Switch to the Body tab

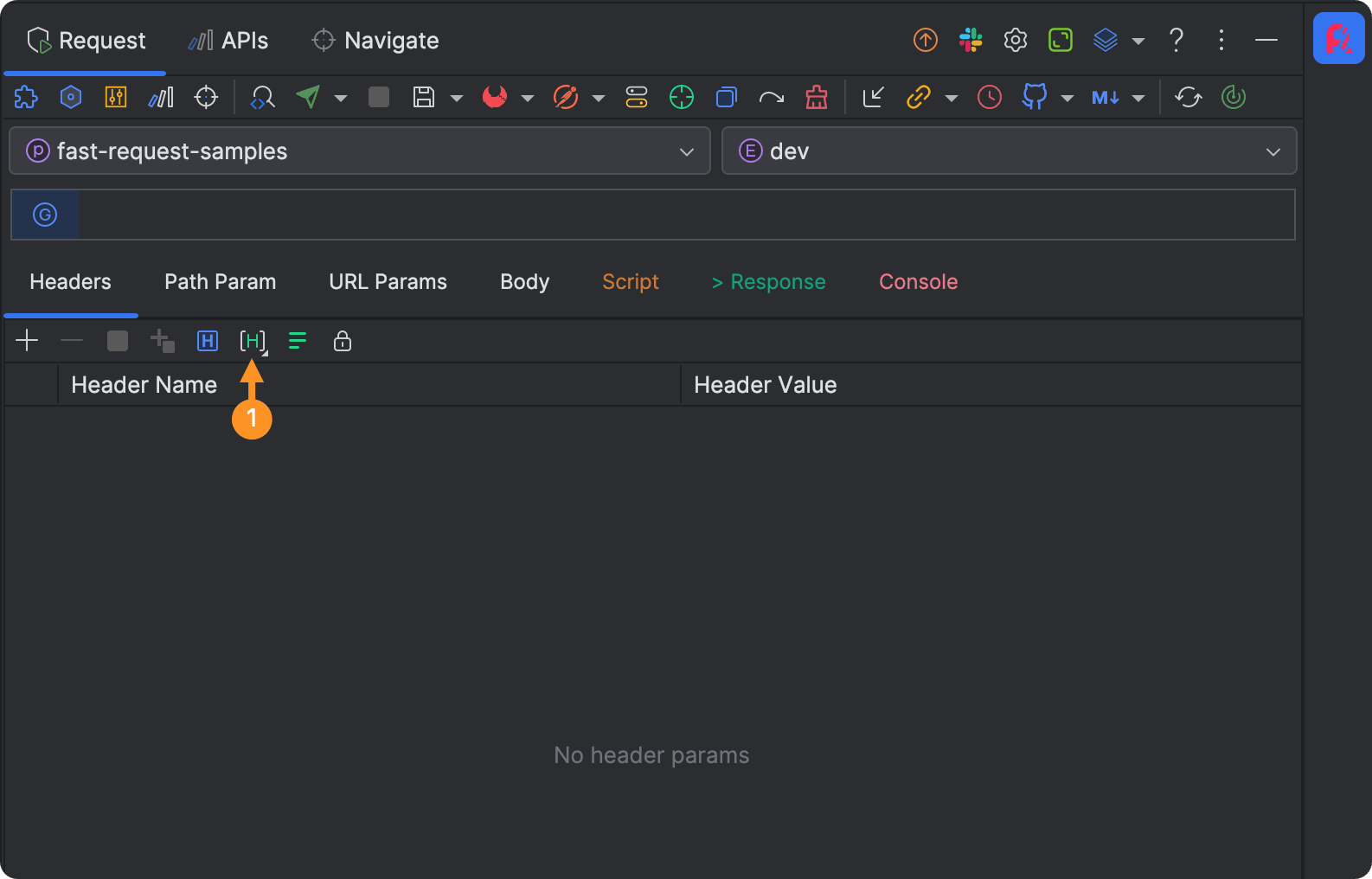[524, 282]
